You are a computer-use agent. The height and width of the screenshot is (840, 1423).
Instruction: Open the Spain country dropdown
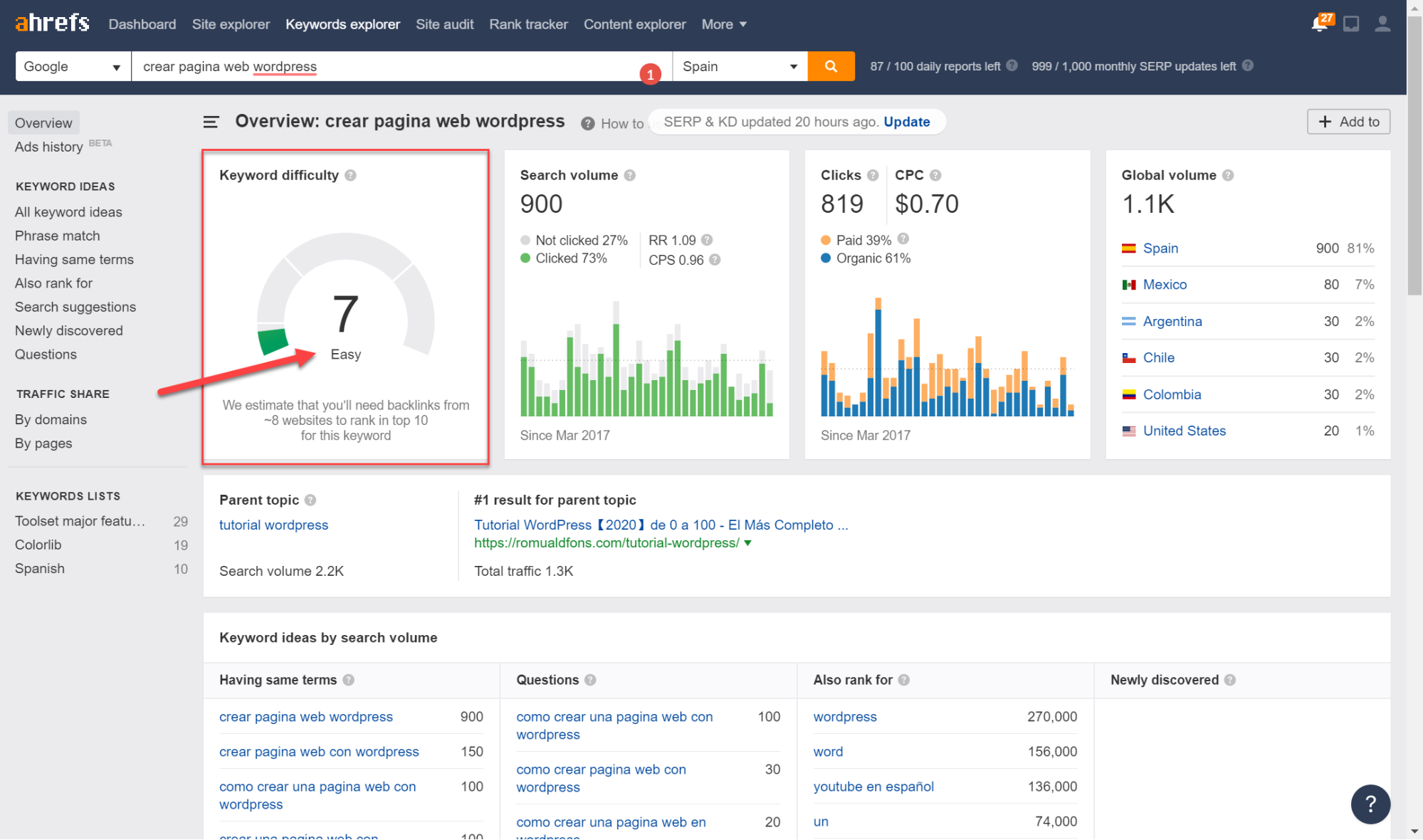[740, 66]
